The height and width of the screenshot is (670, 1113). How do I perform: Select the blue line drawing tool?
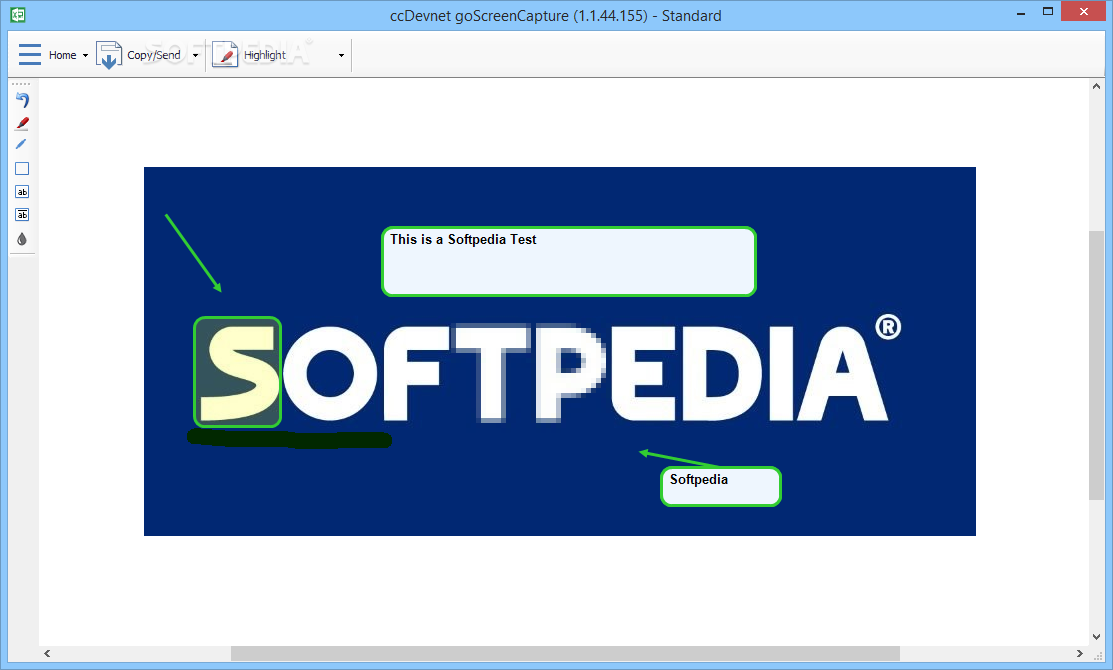(21, 144)
